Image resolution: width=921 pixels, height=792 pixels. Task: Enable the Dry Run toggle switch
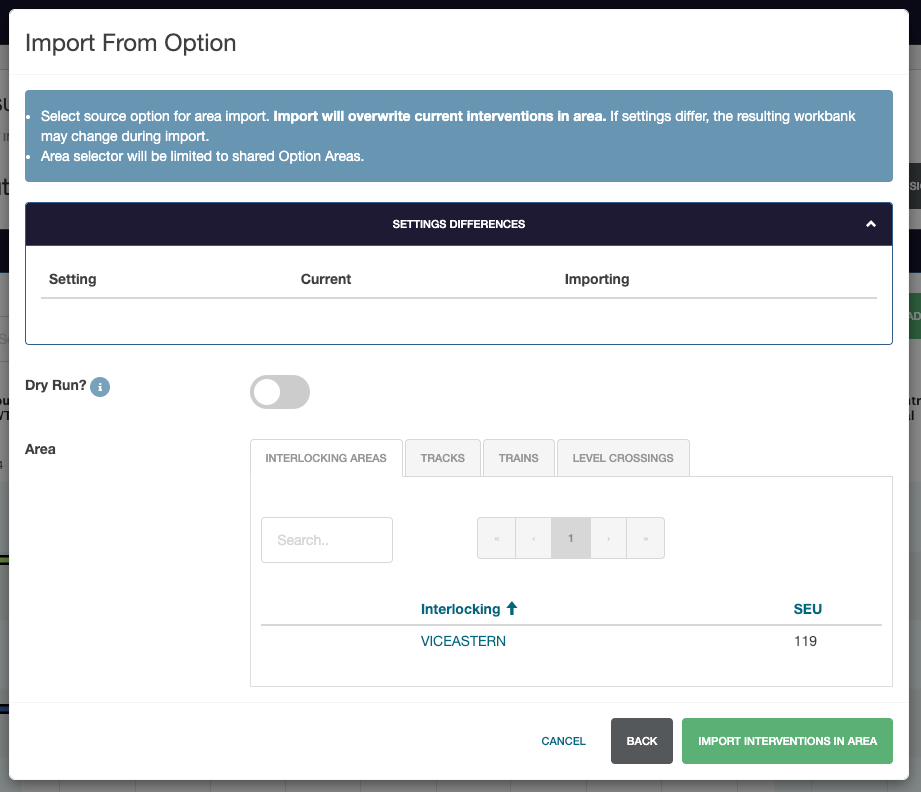280,392
